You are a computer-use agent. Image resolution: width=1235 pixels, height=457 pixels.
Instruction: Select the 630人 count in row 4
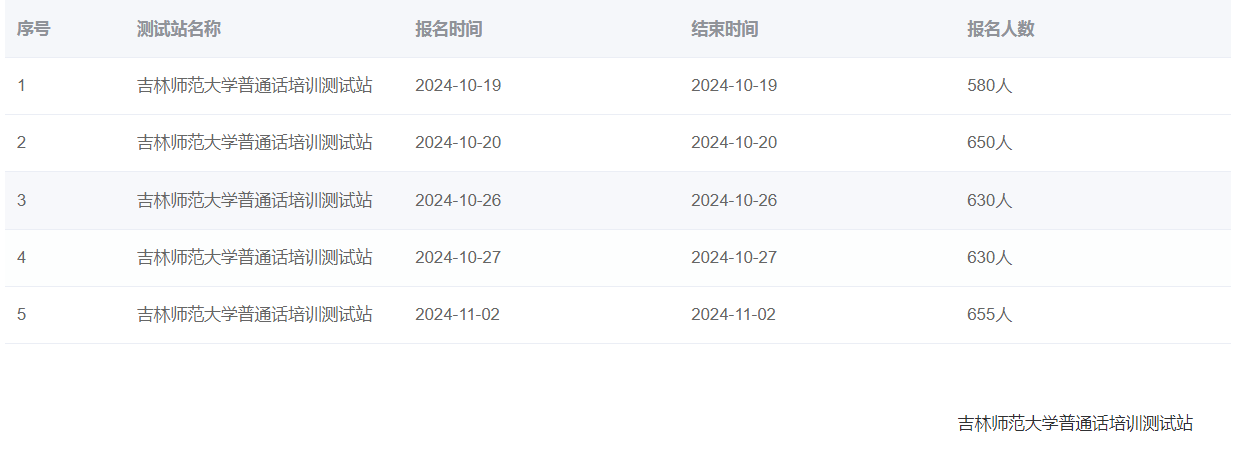989,258
